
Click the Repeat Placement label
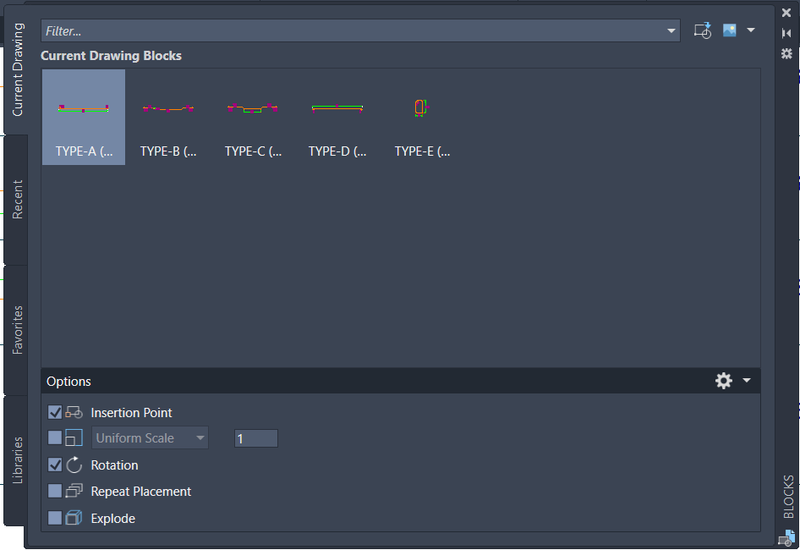pyautogui.click(x=141, y=492)
